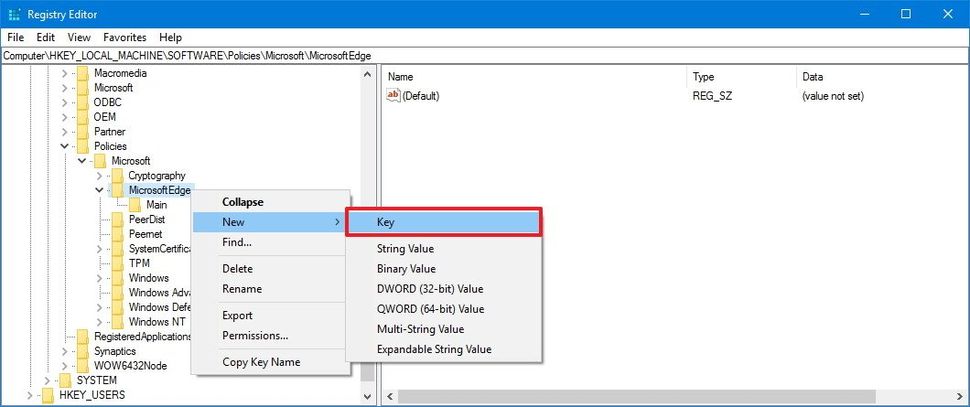Click the Main subkey folder icon

tap(135, 205)
